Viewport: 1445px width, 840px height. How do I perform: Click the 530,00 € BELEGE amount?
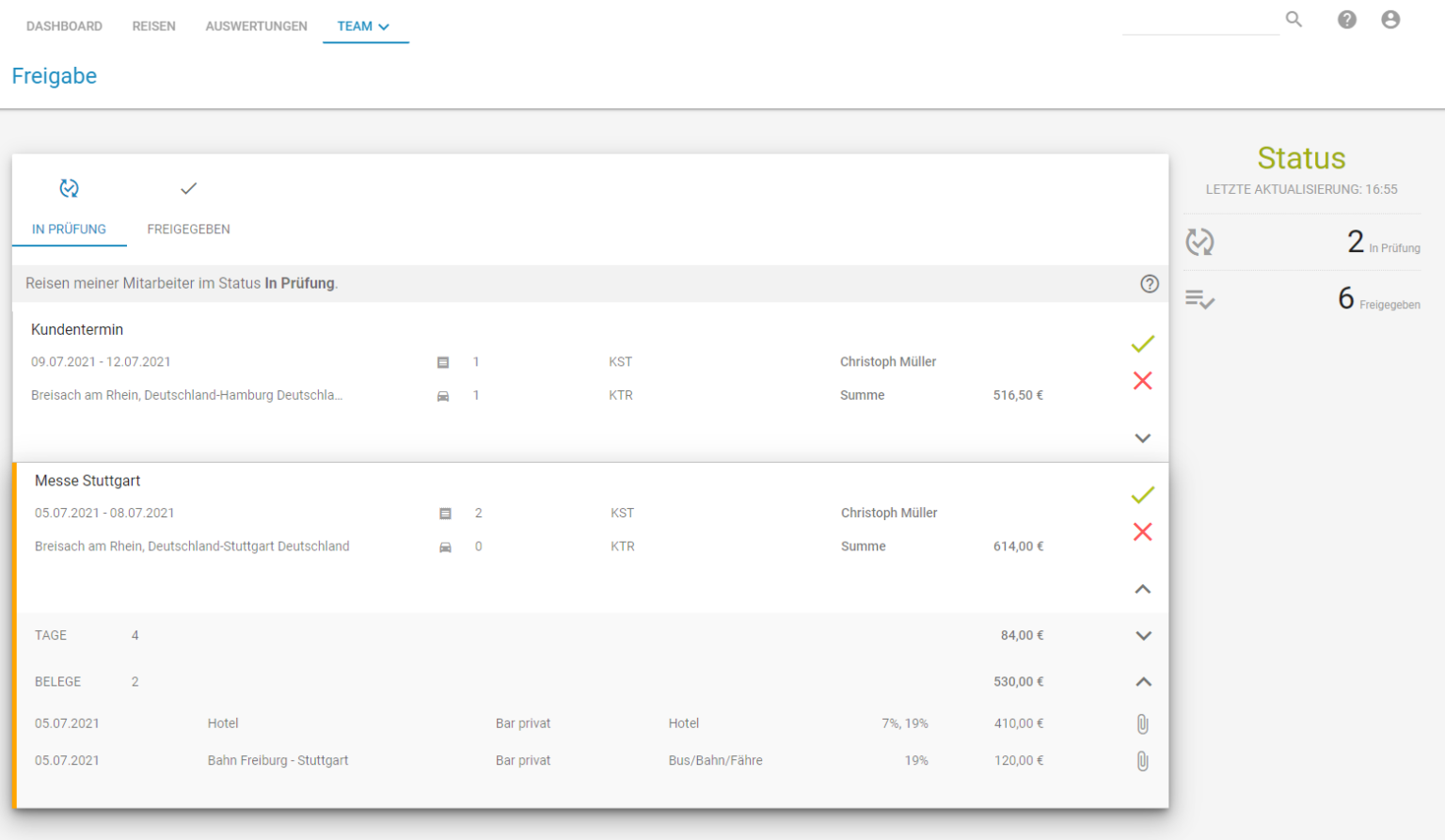(x=1018, y=681)
